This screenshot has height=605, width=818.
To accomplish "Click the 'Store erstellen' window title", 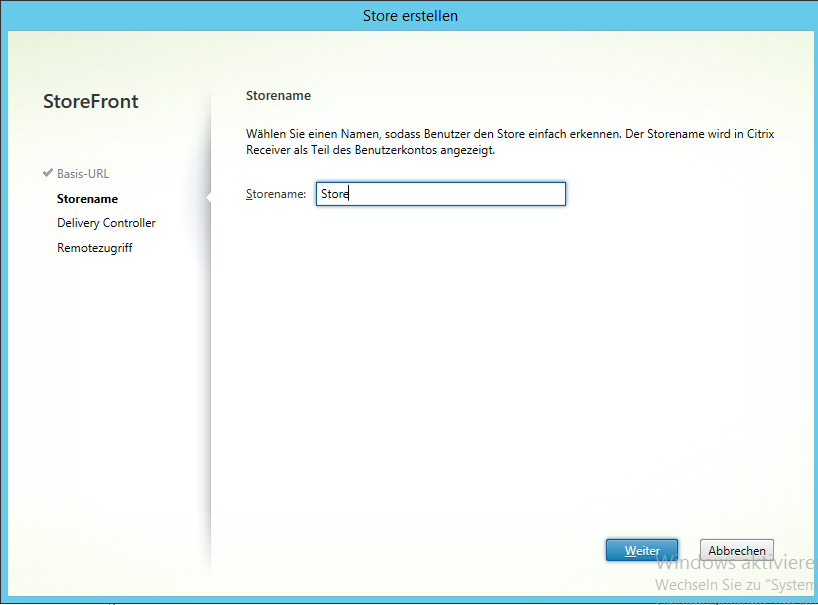I will [x=410, y=16].
